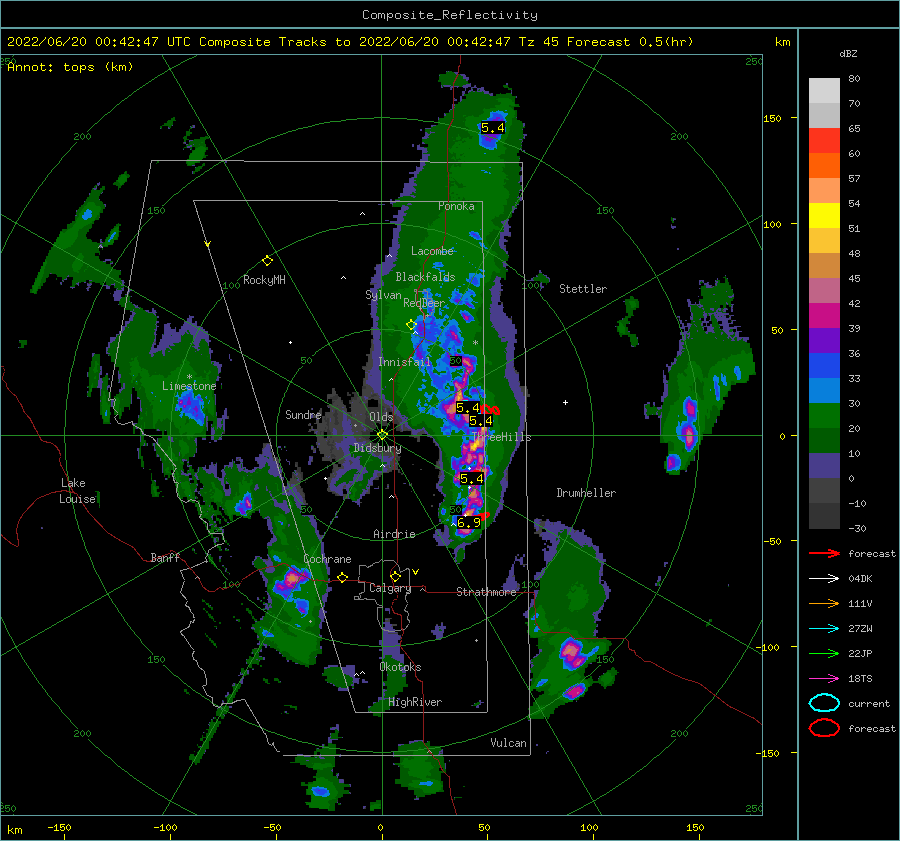Viewport: 900px width, 841px height.
Task: Select the dark orange swatch in dBZ legend
Action: (x=824, y=166)
